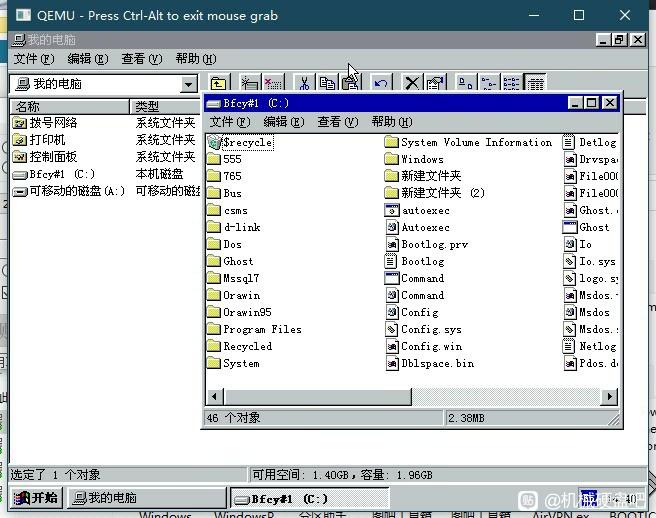Viewport: 656px width, 518px height.
Task: Select the Netlog file
Action: coord(589,346)
